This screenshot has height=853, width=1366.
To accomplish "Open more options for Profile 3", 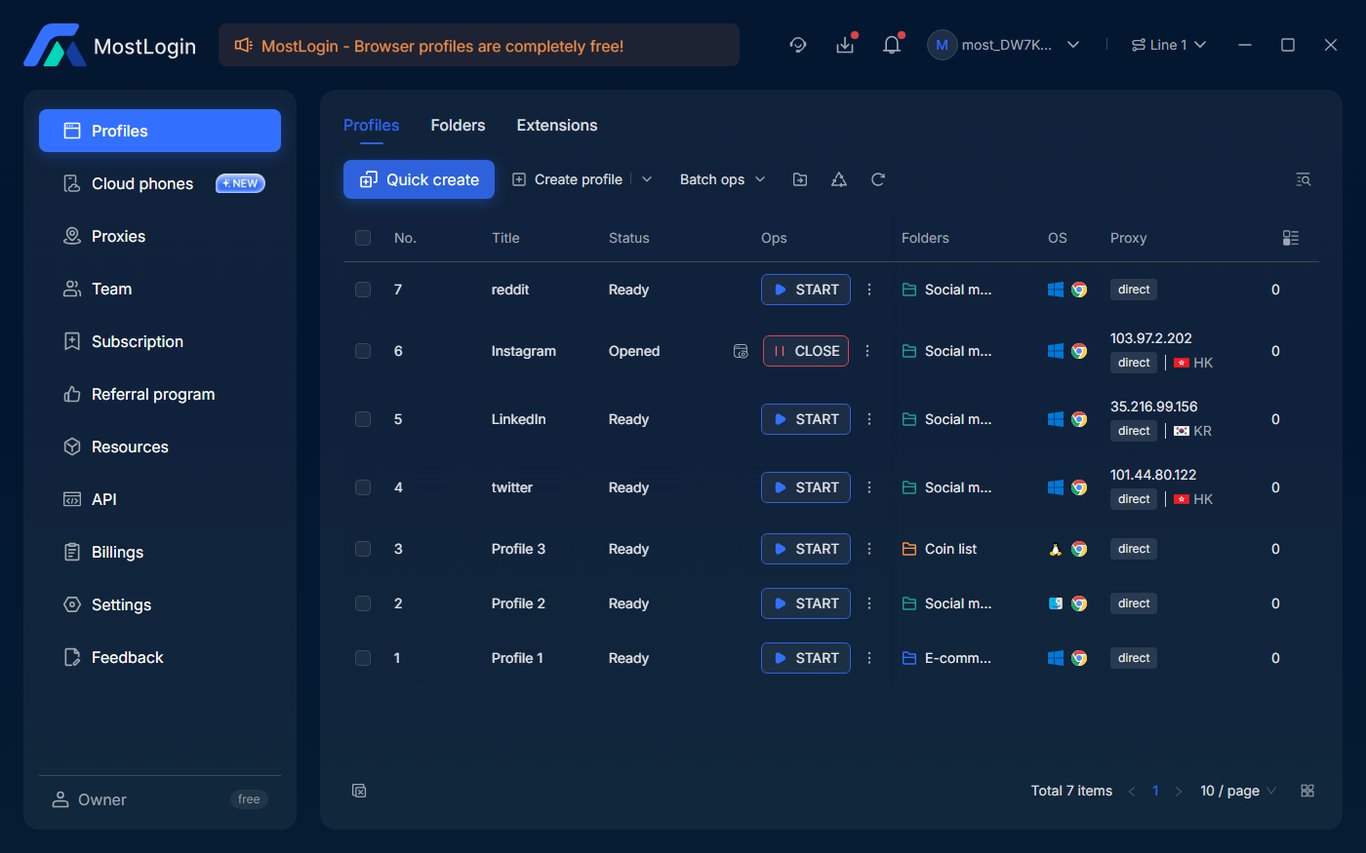I will [869, 549].
